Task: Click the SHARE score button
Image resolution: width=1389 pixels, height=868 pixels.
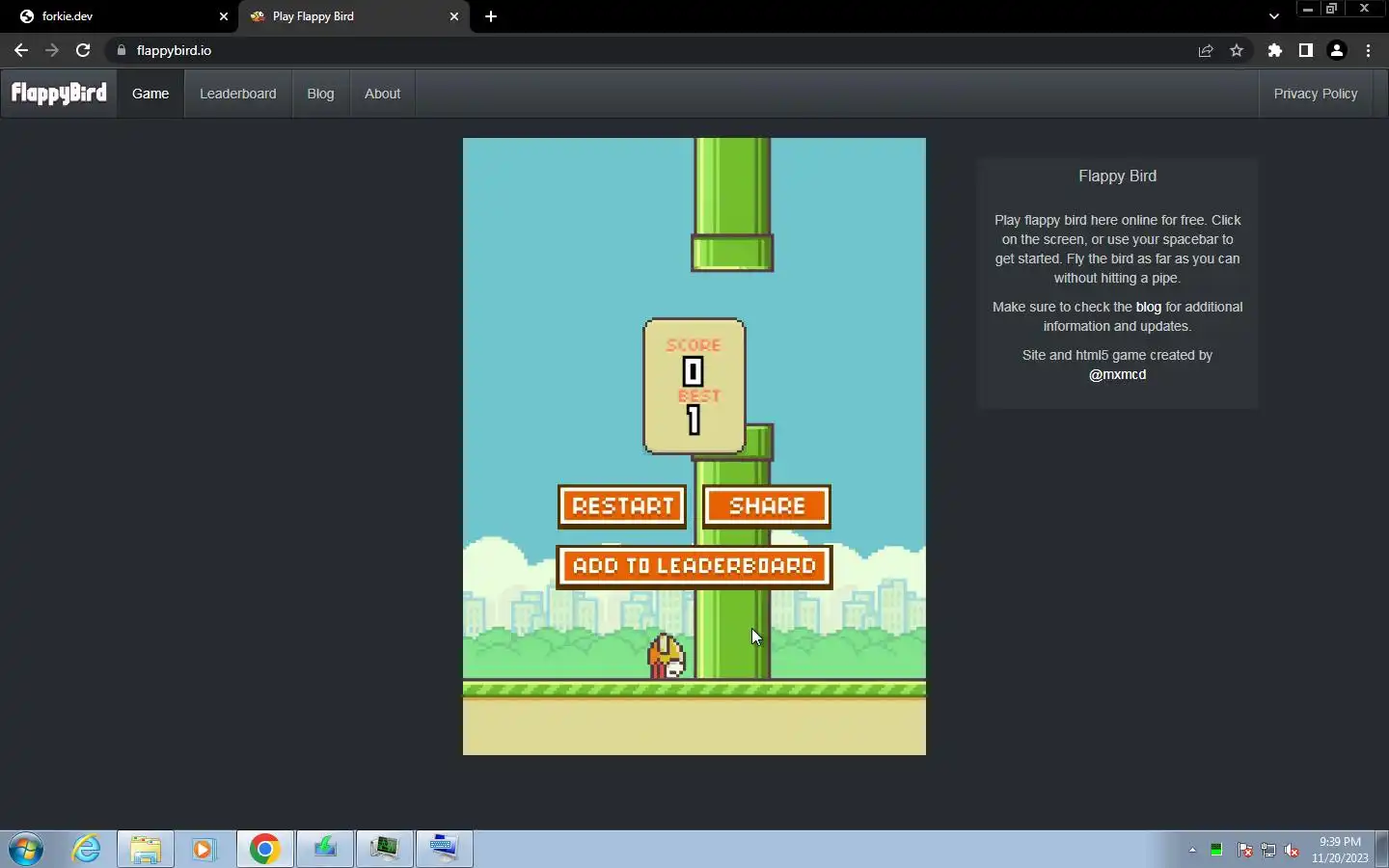Action: point(767,506)
